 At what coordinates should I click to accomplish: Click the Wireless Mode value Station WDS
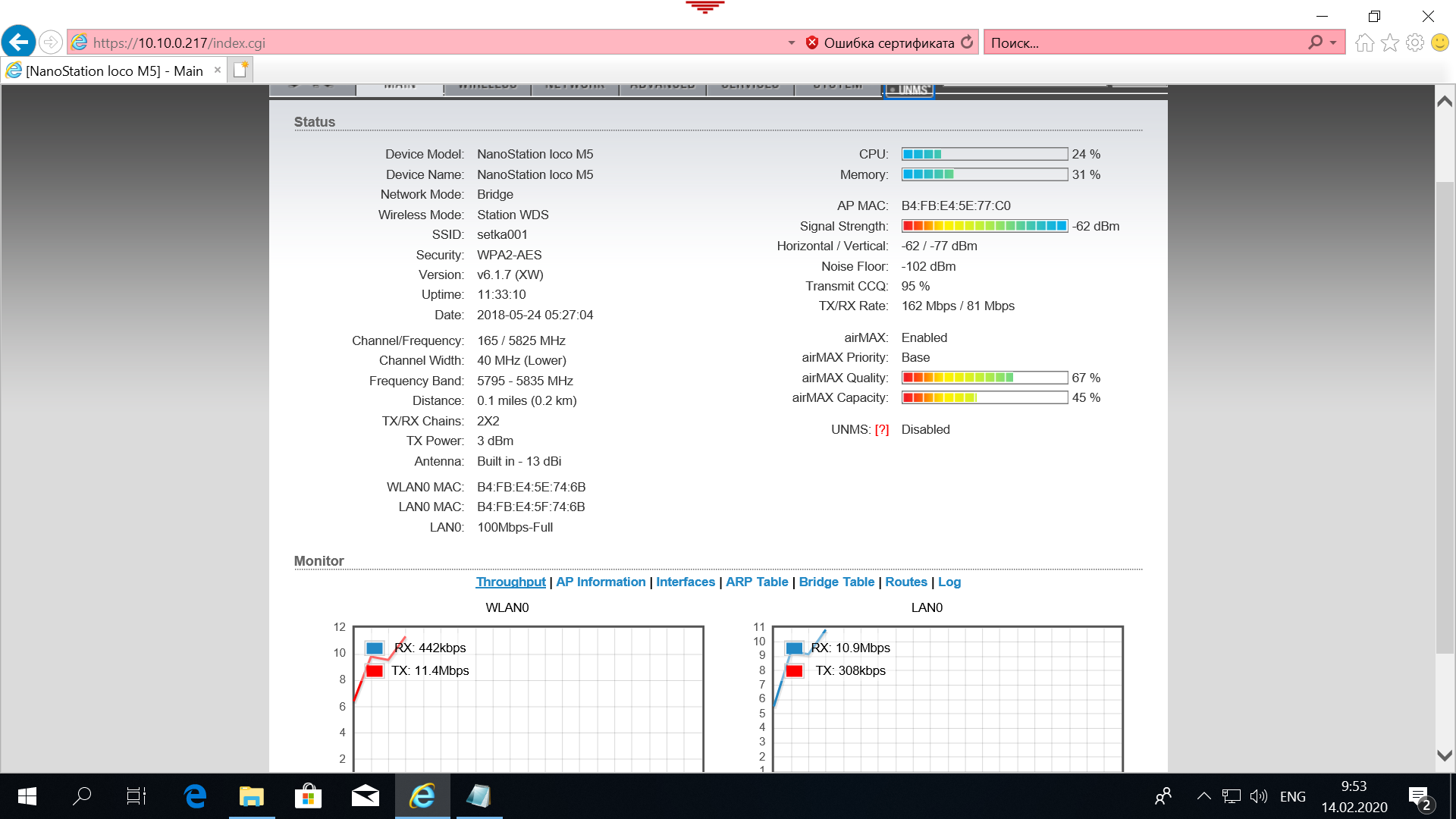[513, 215]
